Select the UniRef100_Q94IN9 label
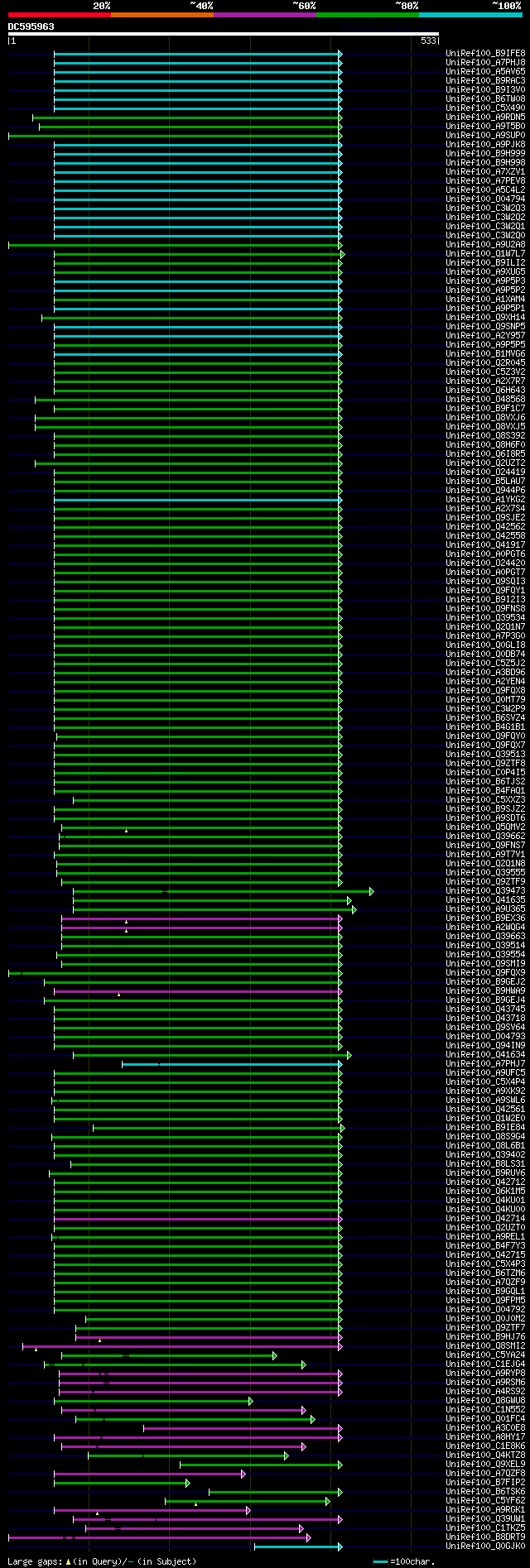The height and width of the screenshot is (1568, 530). pos(485,1045)
